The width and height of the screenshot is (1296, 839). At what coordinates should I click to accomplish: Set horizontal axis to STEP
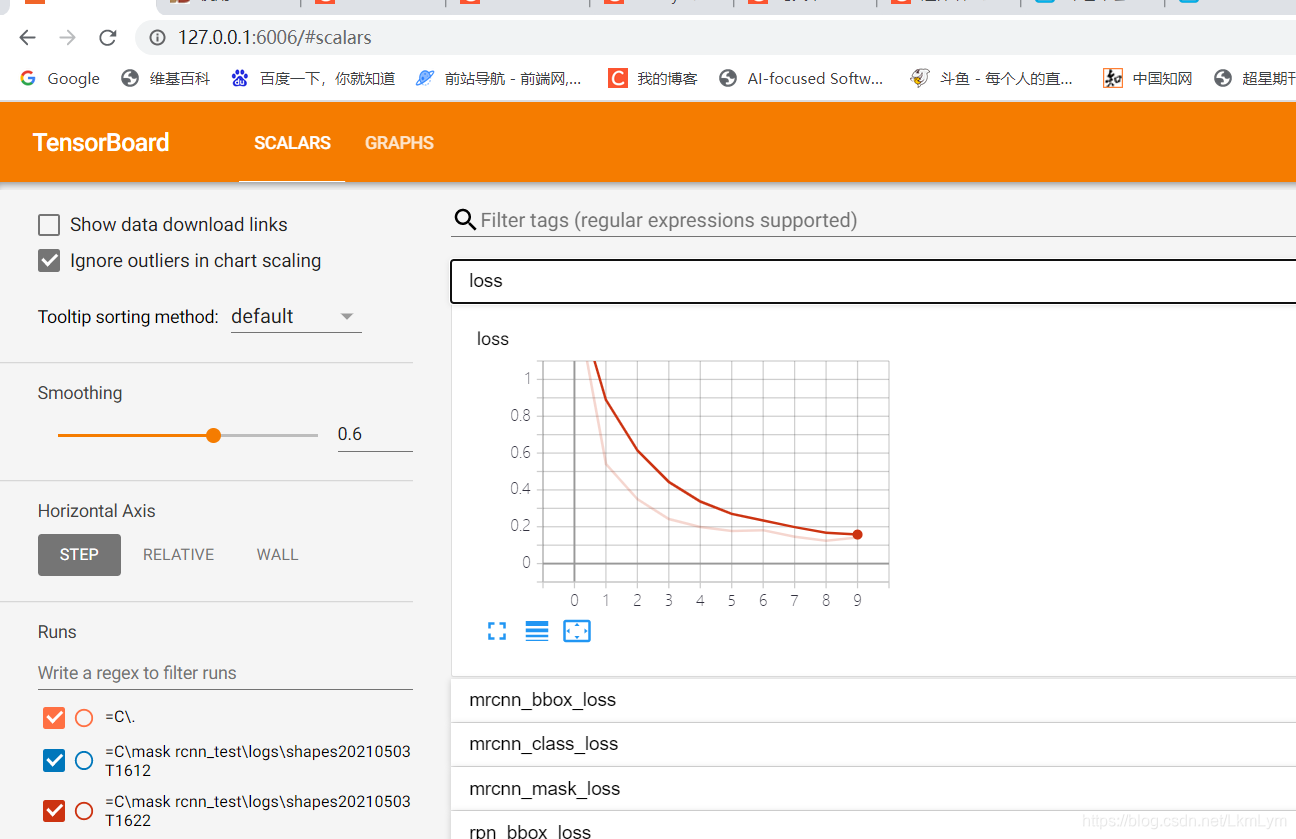tap(79, 555)
